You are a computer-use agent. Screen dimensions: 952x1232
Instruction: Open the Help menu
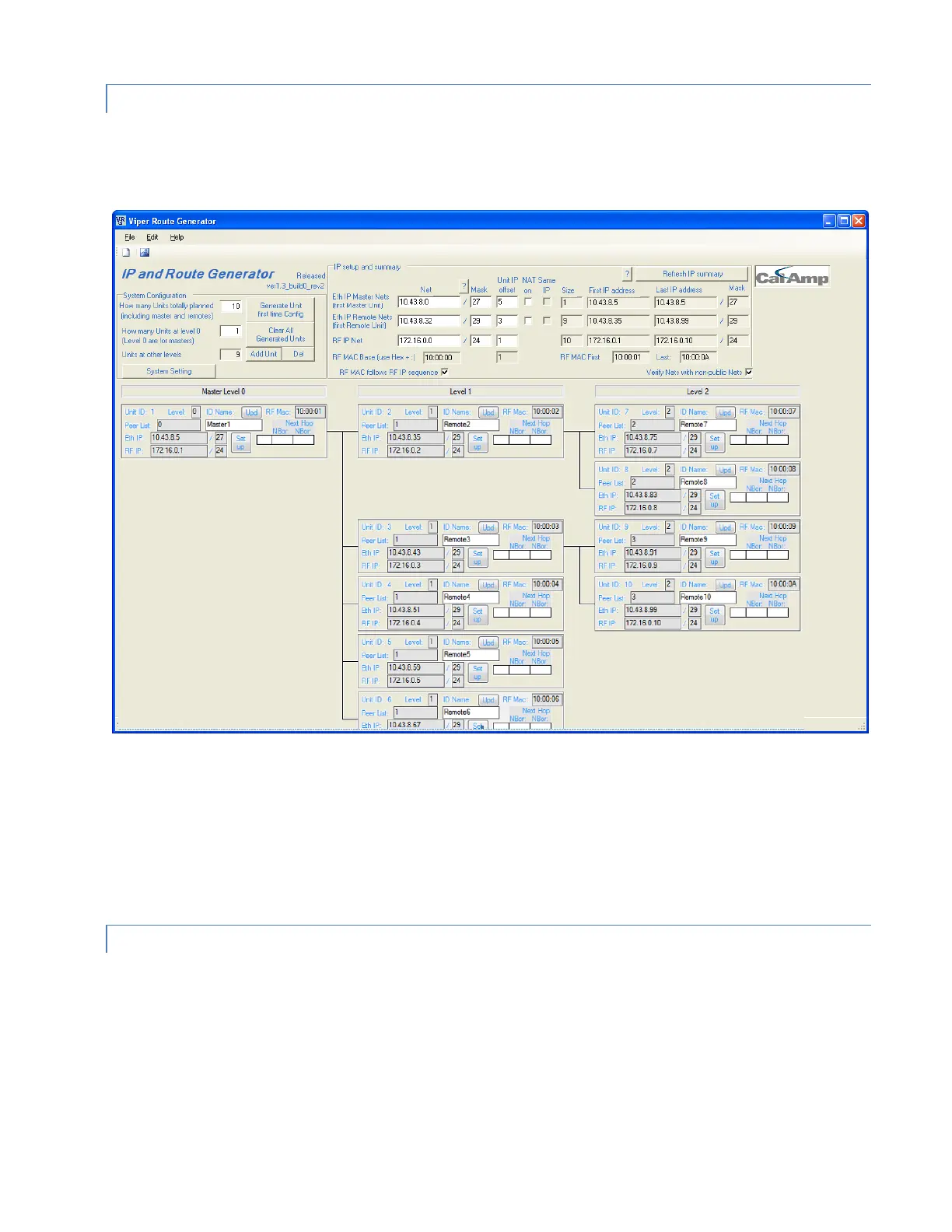pos(177,237)
